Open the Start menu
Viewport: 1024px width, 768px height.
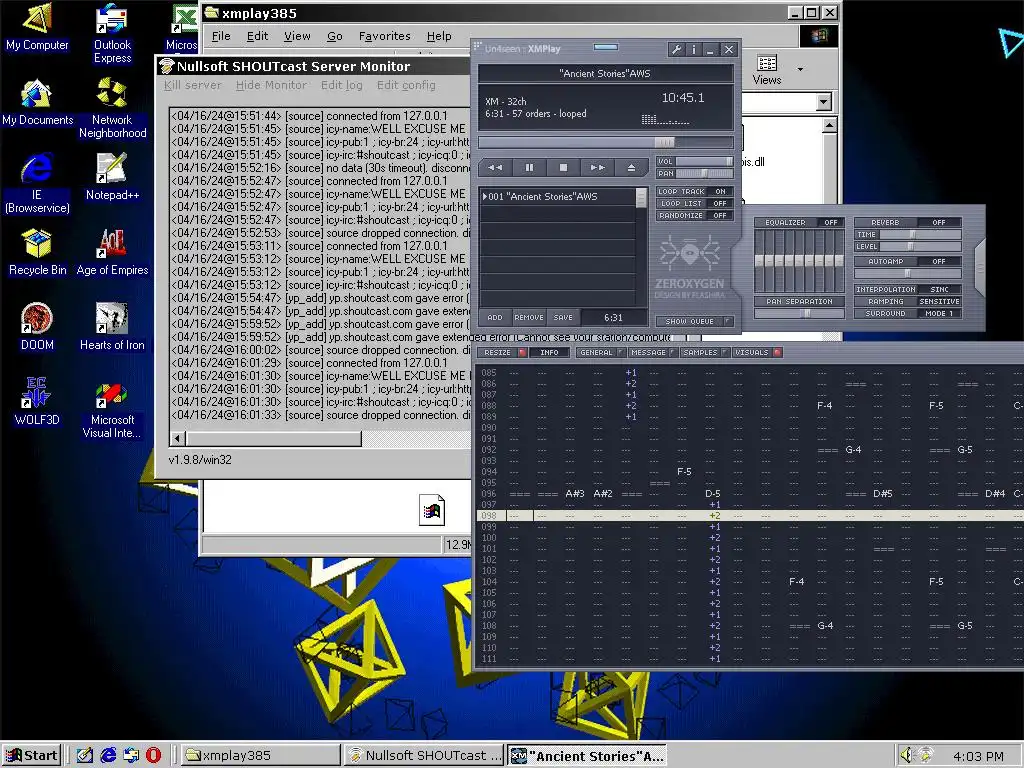pyautogui.click(x=32, y=755)
